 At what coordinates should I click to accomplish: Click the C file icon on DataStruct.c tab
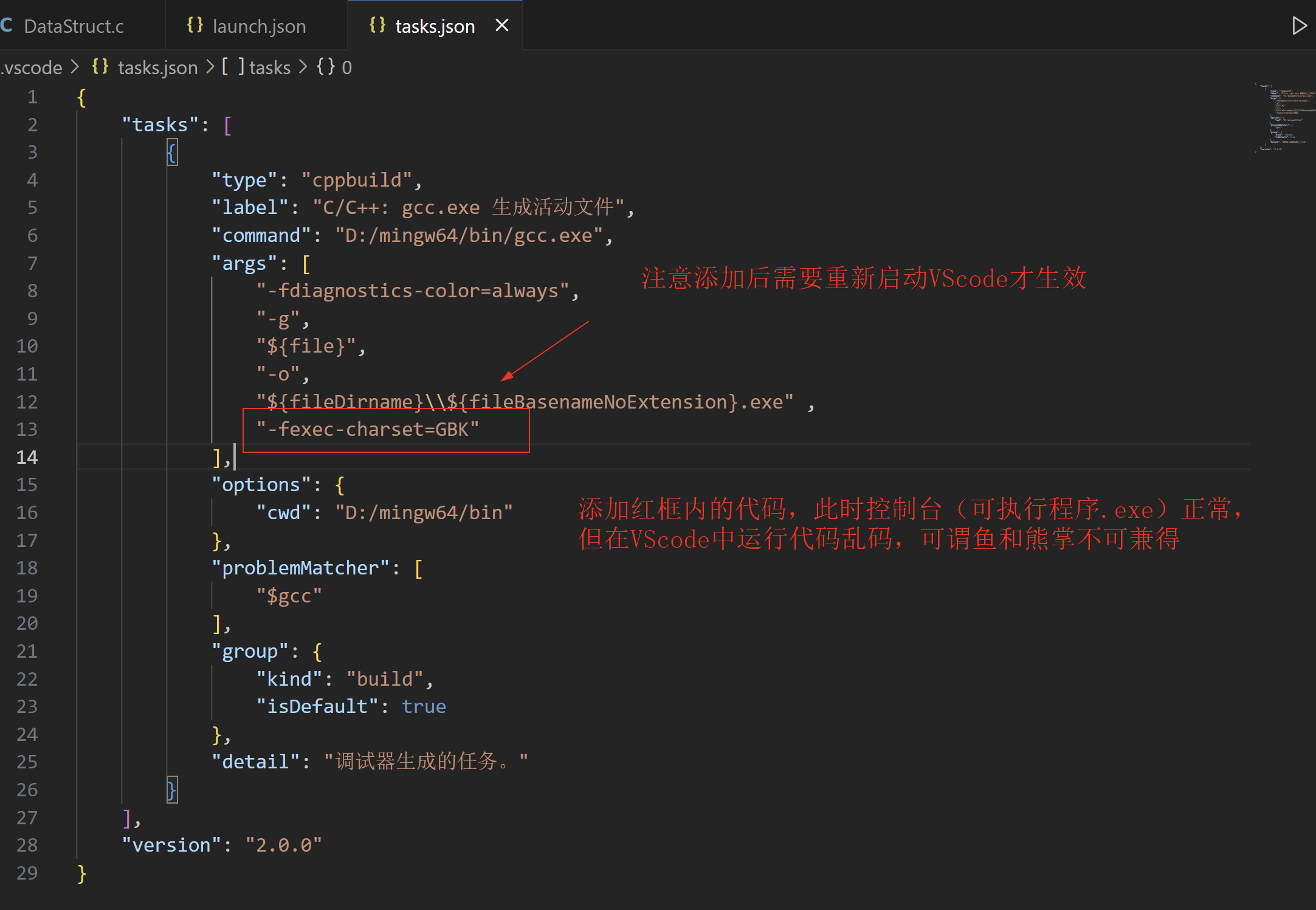click(x=7, y=26)
